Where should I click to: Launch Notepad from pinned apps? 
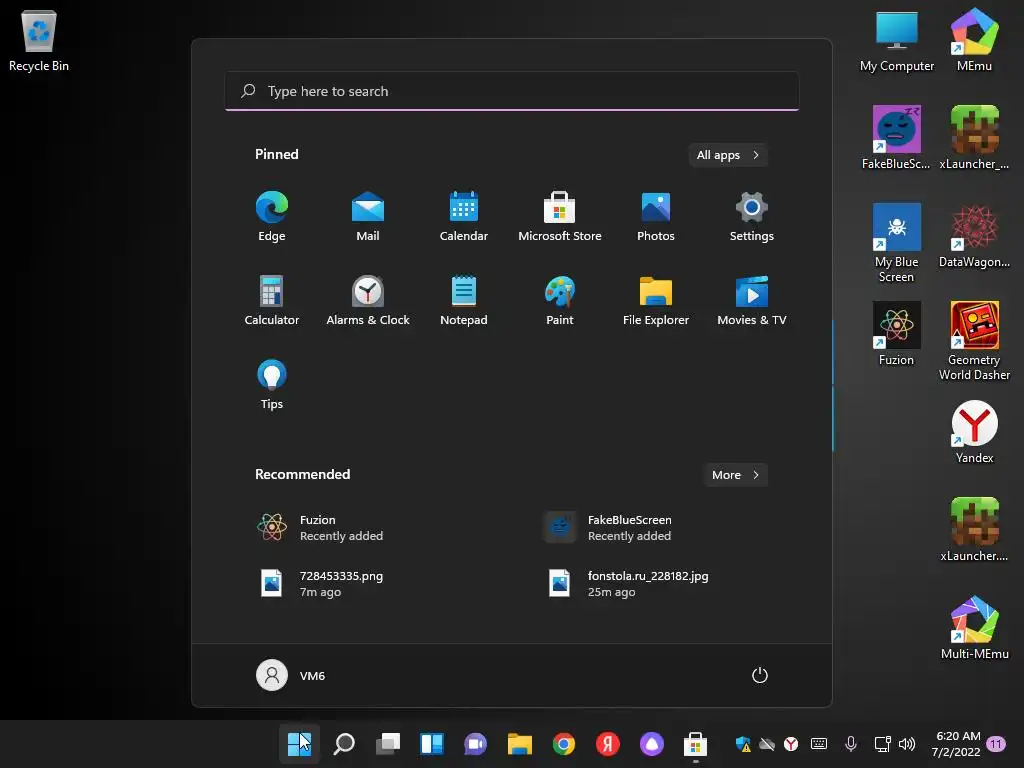464,300
